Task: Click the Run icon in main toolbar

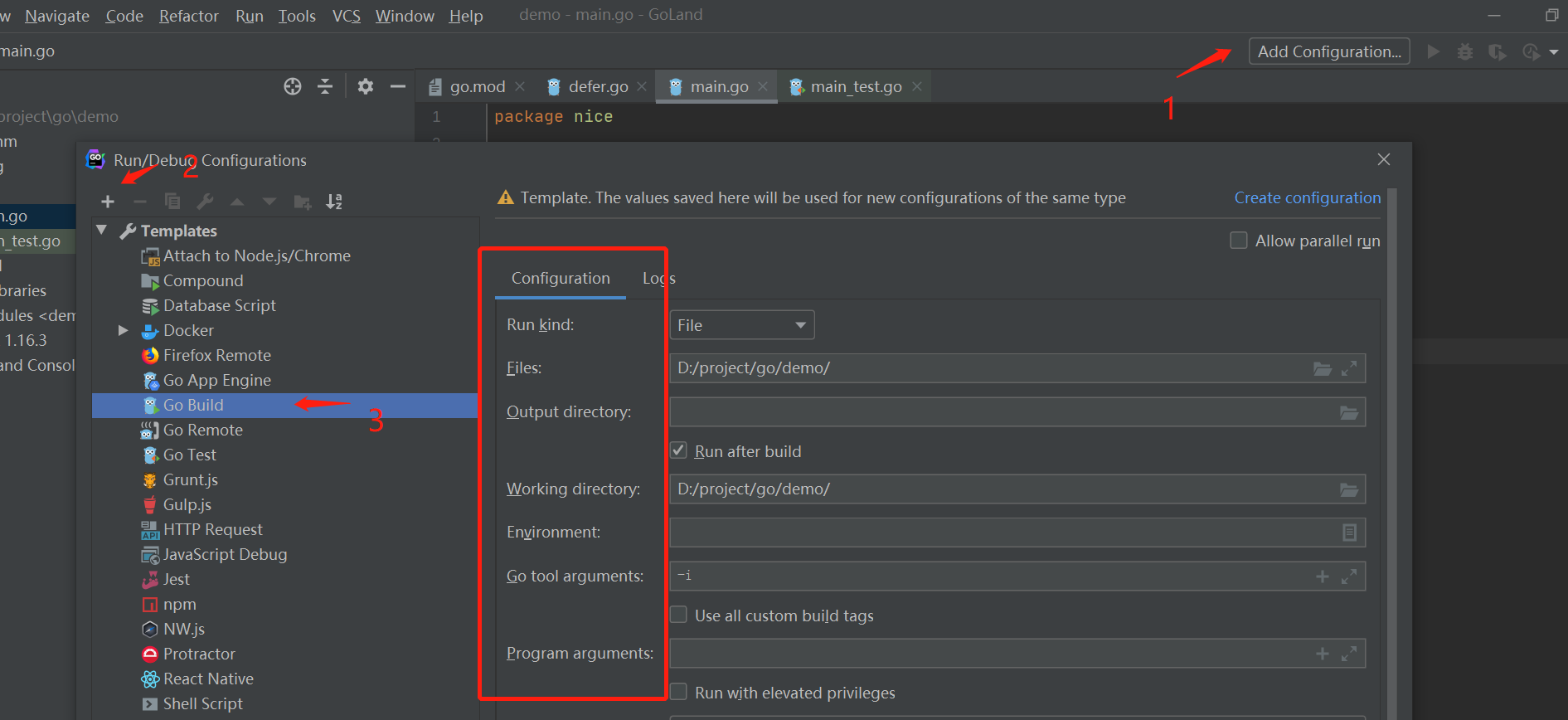Action: pyautogui.click(x=1433, y=51)
